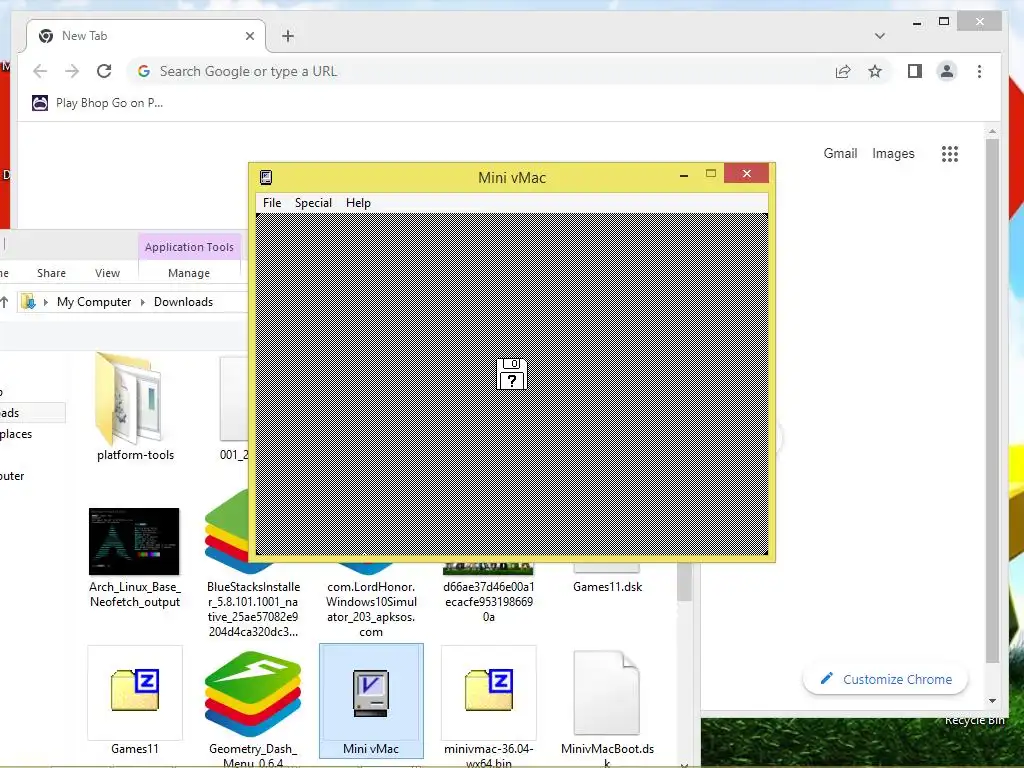Click the Mini vMac title bar app icon
The image size is (1024, 768).
(266, 177)
